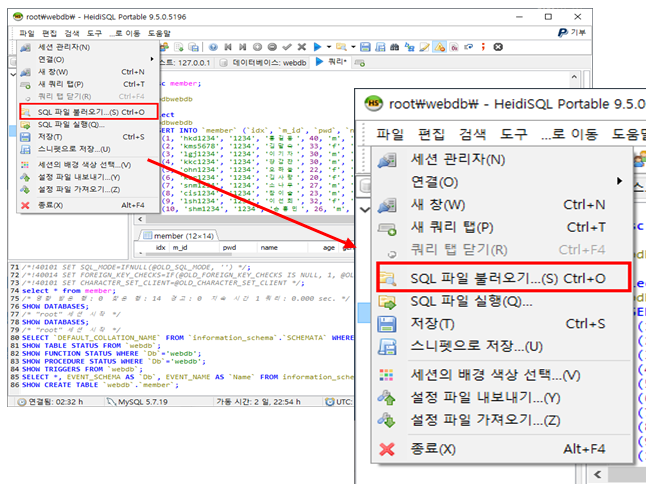657x494 pixels.
Task: Click the save floppy disk icon in toolbar
Action: click(x=365, y=47)
